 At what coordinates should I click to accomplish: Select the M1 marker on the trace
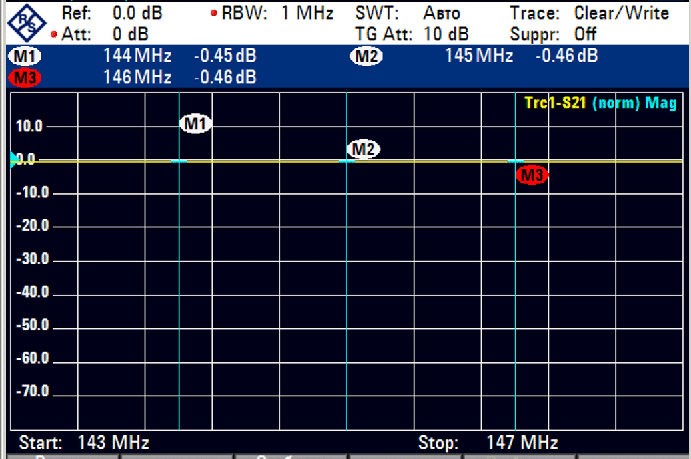click(195, 124)
